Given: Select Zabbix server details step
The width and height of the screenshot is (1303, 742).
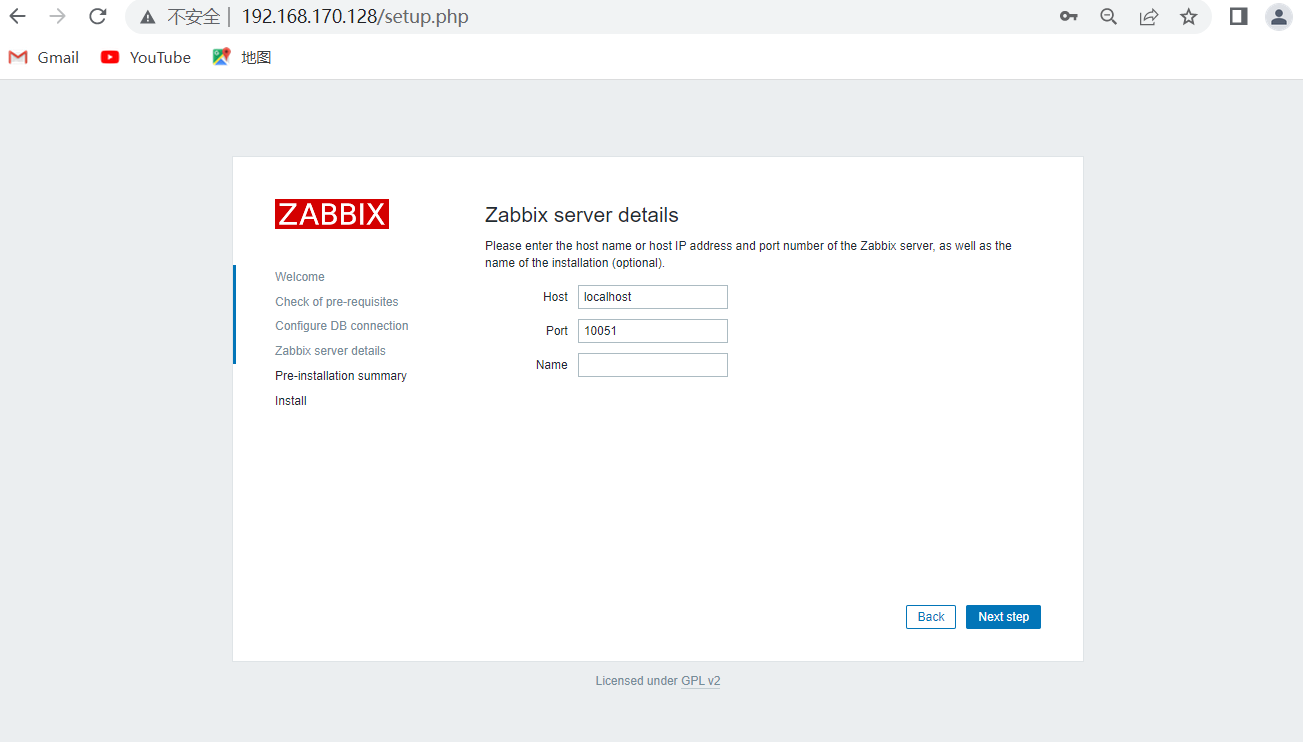Looking at the screenshot, I should (x=330, y=351).
